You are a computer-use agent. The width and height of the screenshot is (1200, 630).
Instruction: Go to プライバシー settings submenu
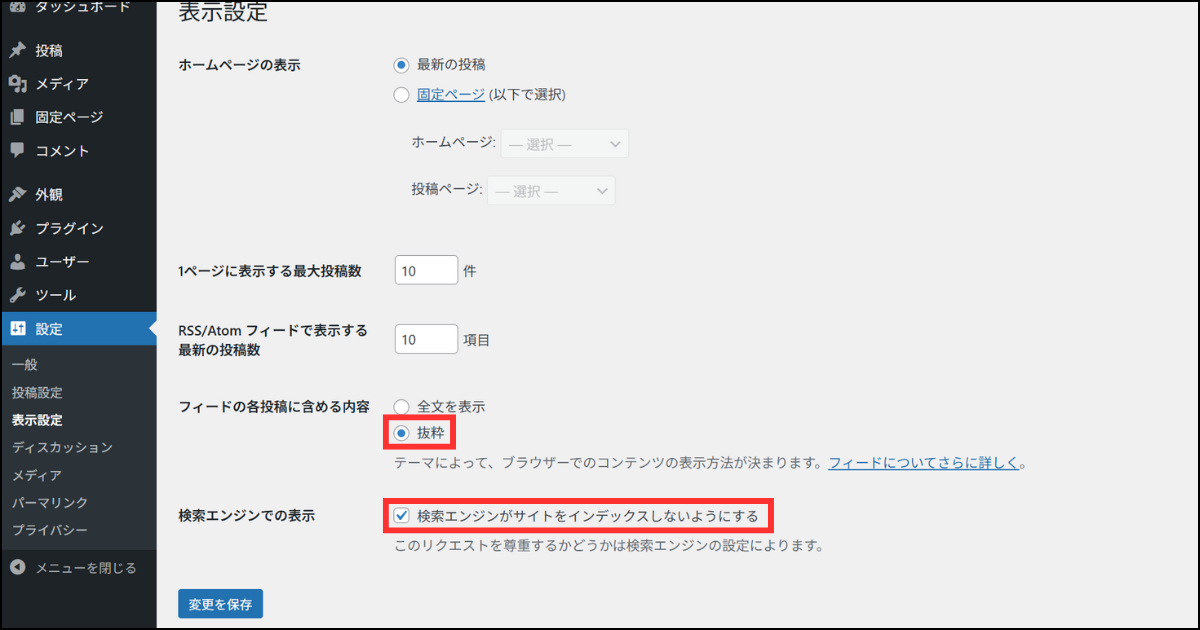click(50, 529)
